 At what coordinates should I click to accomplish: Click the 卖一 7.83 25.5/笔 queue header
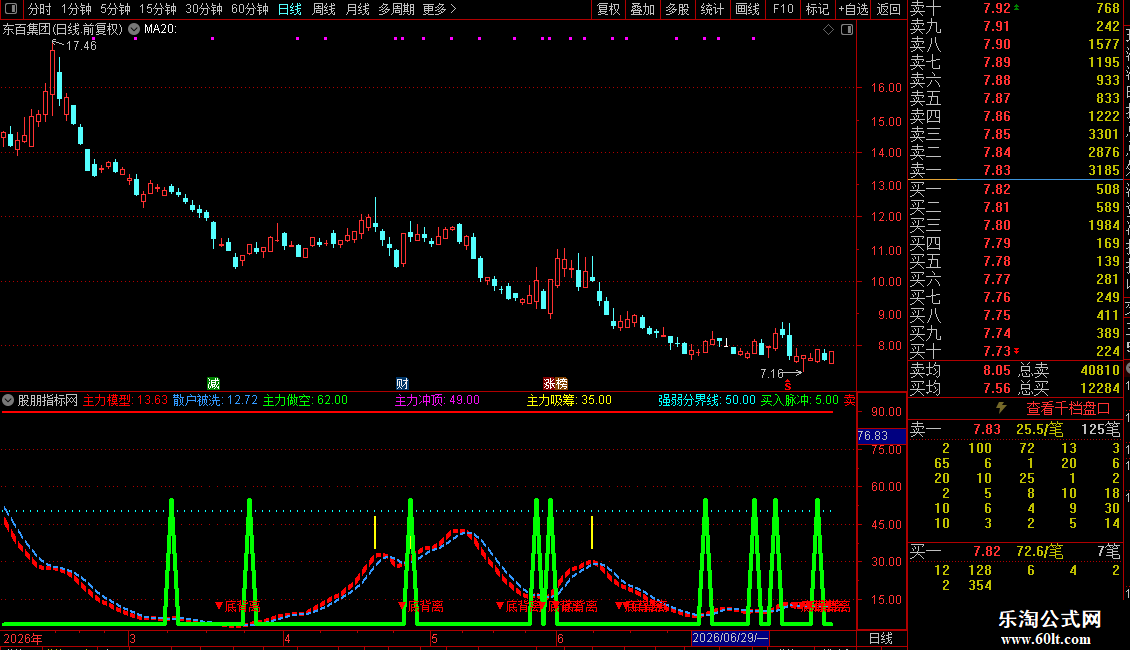tap(1015, 430)
